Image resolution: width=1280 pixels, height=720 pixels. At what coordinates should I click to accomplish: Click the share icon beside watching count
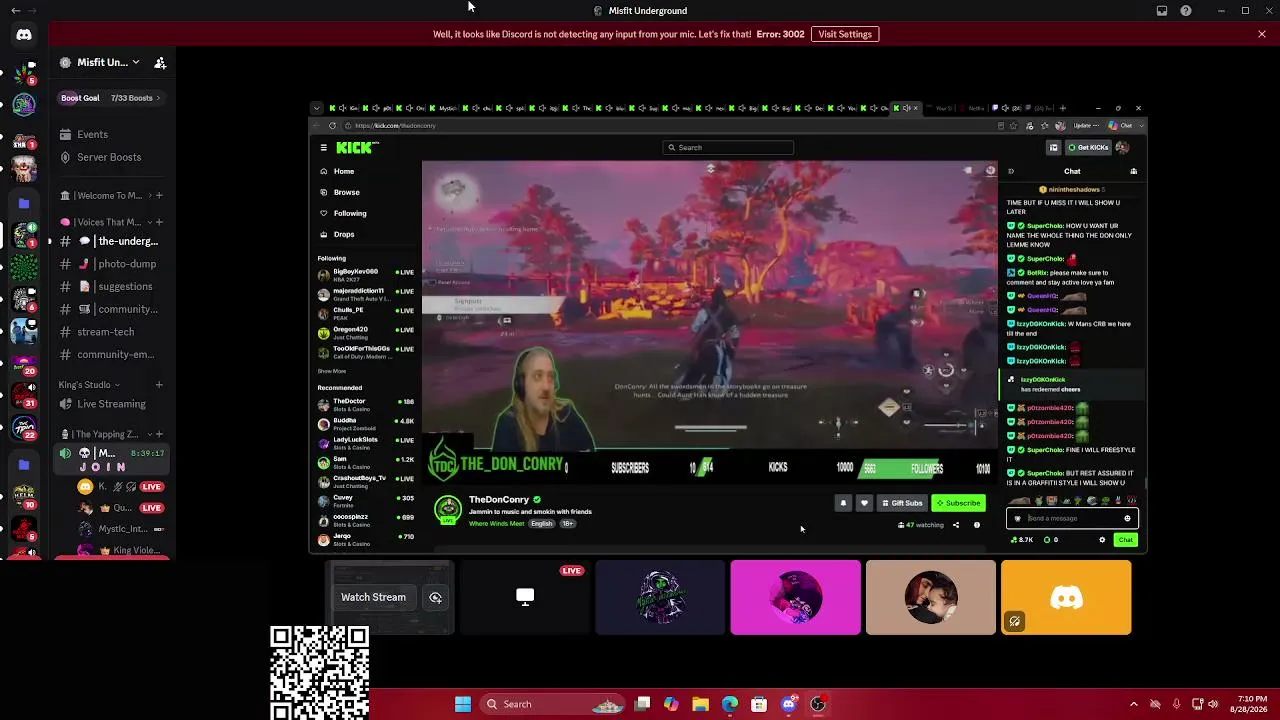coord(956,525)
